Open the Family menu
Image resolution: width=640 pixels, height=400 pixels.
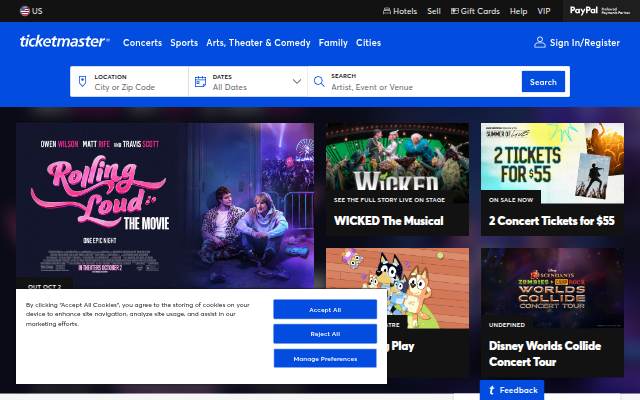click(x=333, y=42)
